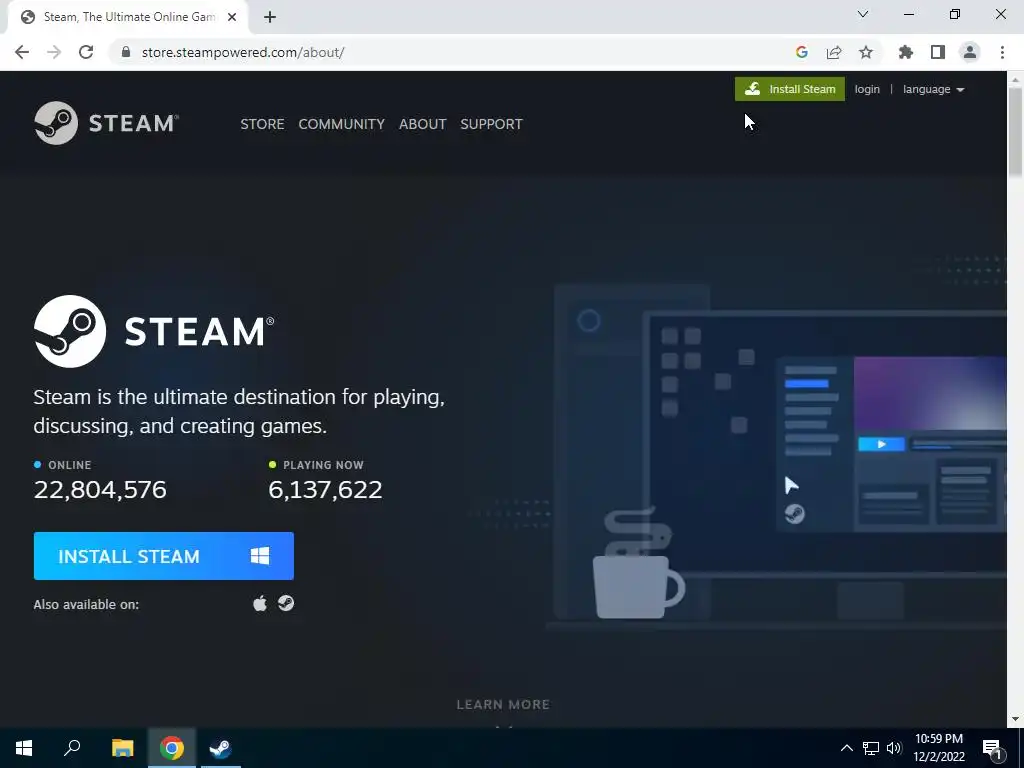Open the SUPPORT menu item
Image resolution: width=1024 pixels, height=768 pixels.
(x=491, y=124)
